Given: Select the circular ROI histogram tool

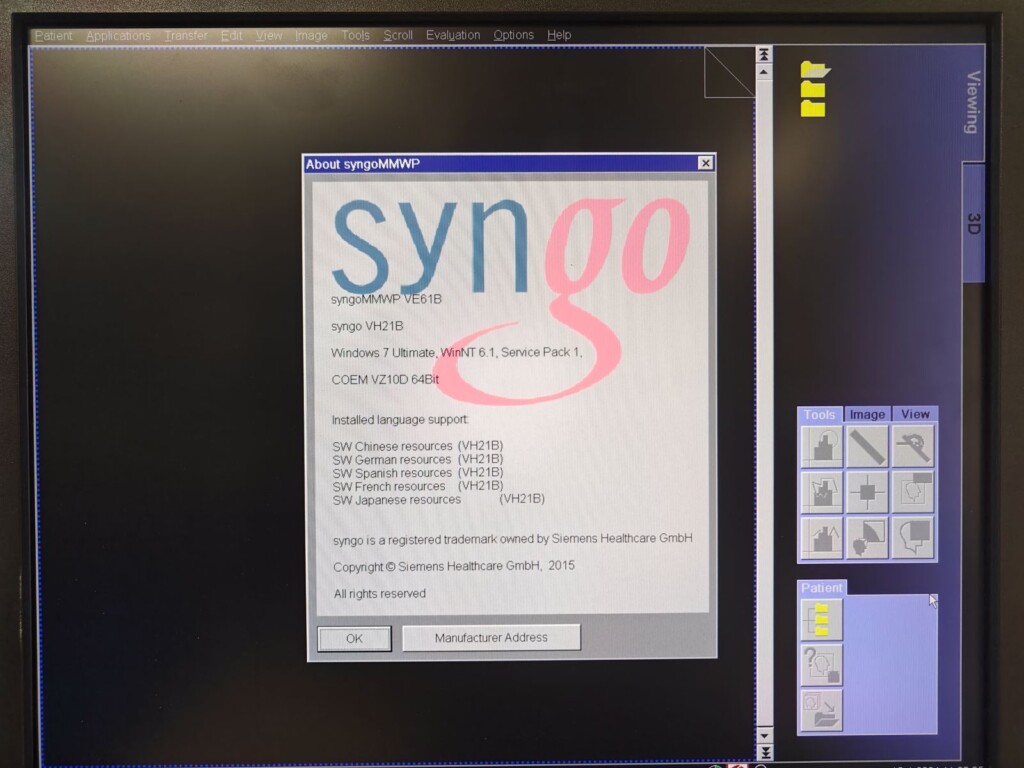Looking at the screenshot, I should click(x=821, y=446).
